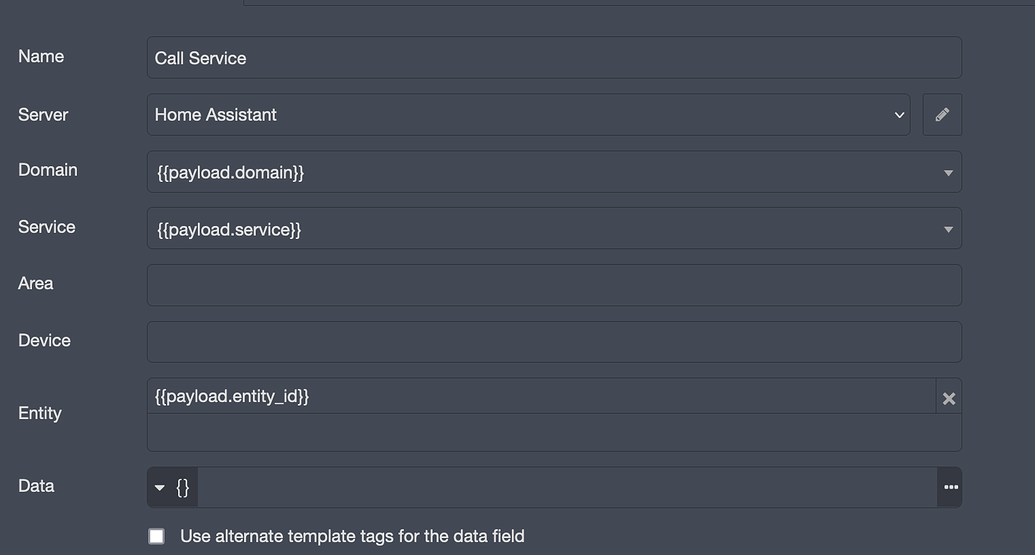Enable alternate template tags for data field
Image resolution: width=1035 pixels, height=555 pixels.
click(156, 536)
